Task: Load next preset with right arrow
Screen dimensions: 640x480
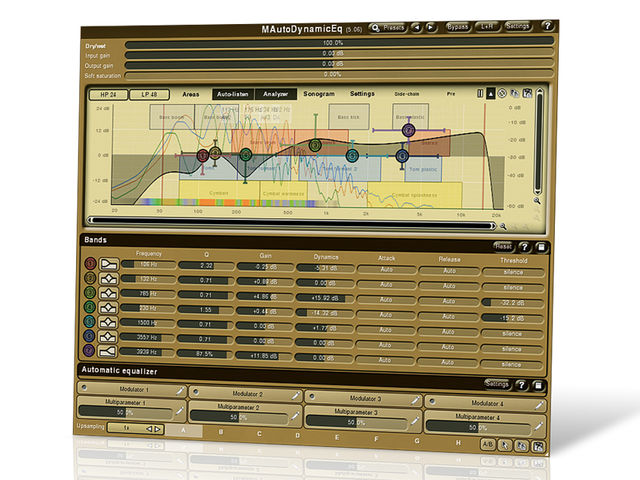Action: click(x=431, y=27)
